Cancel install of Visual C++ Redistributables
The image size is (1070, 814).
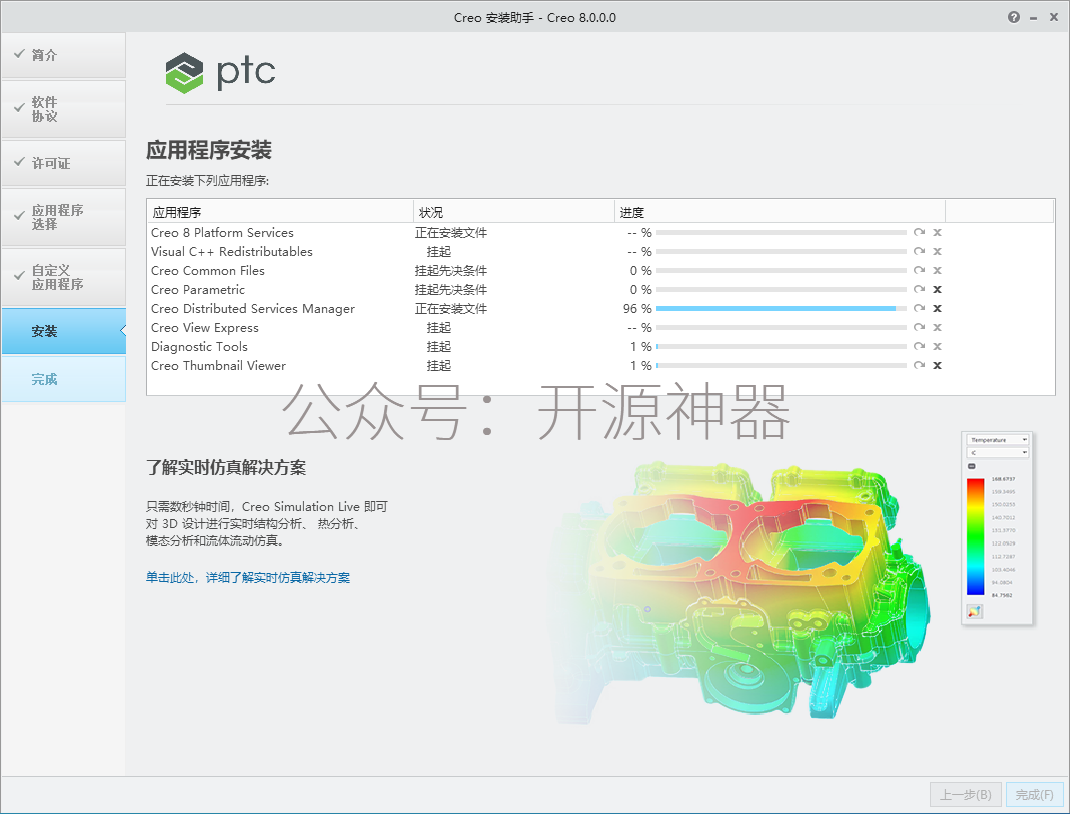(x=938, y=252)
